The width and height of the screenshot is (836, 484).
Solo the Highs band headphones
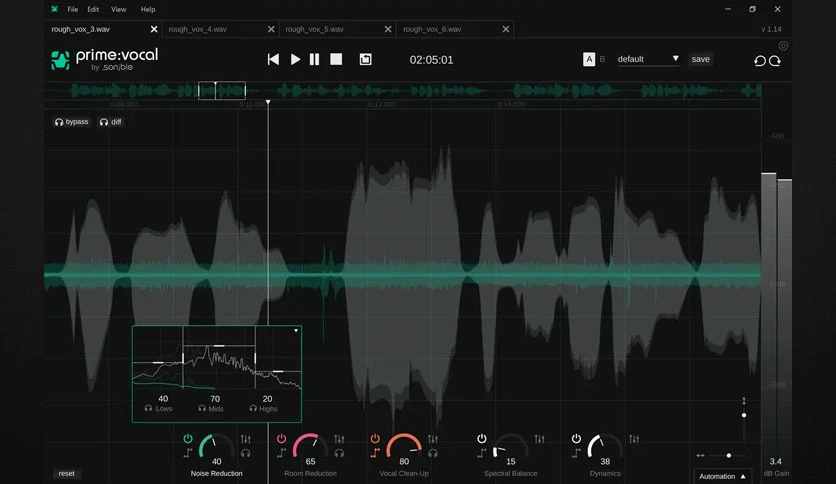point(253,409)
